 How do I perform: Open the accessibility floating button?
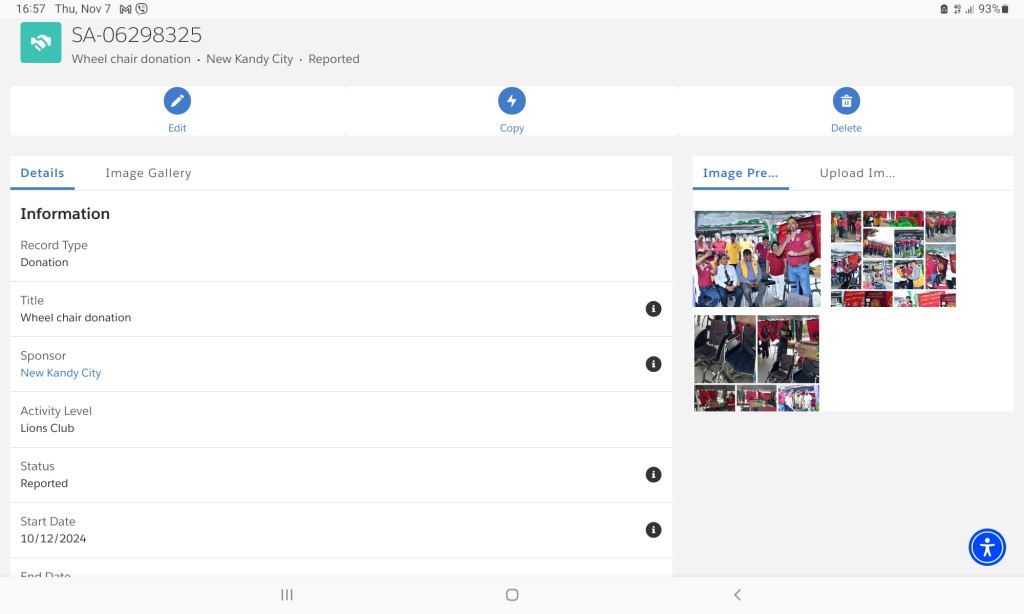[987, 547]
